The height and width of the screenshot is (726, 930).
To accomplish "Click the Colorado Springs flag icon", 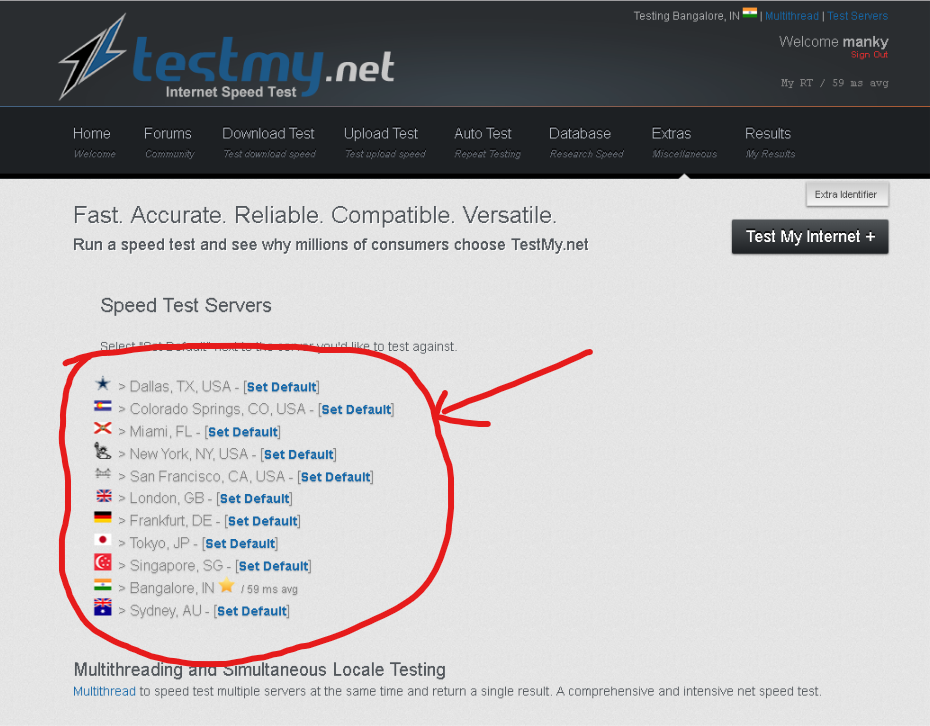I will coord(102,407).
